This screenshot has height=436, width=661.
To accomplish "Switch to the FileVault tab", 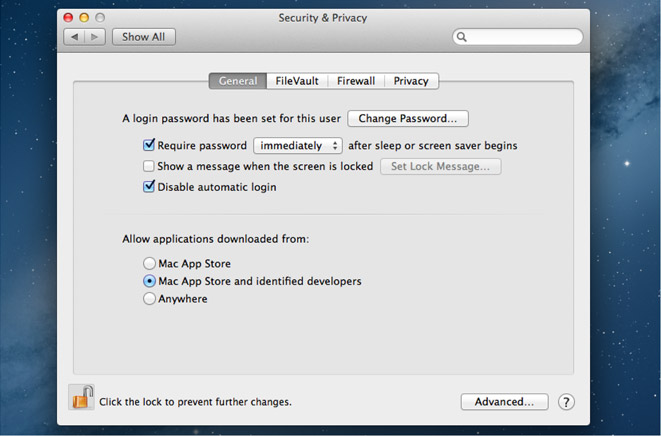I will tap(297, 81).
